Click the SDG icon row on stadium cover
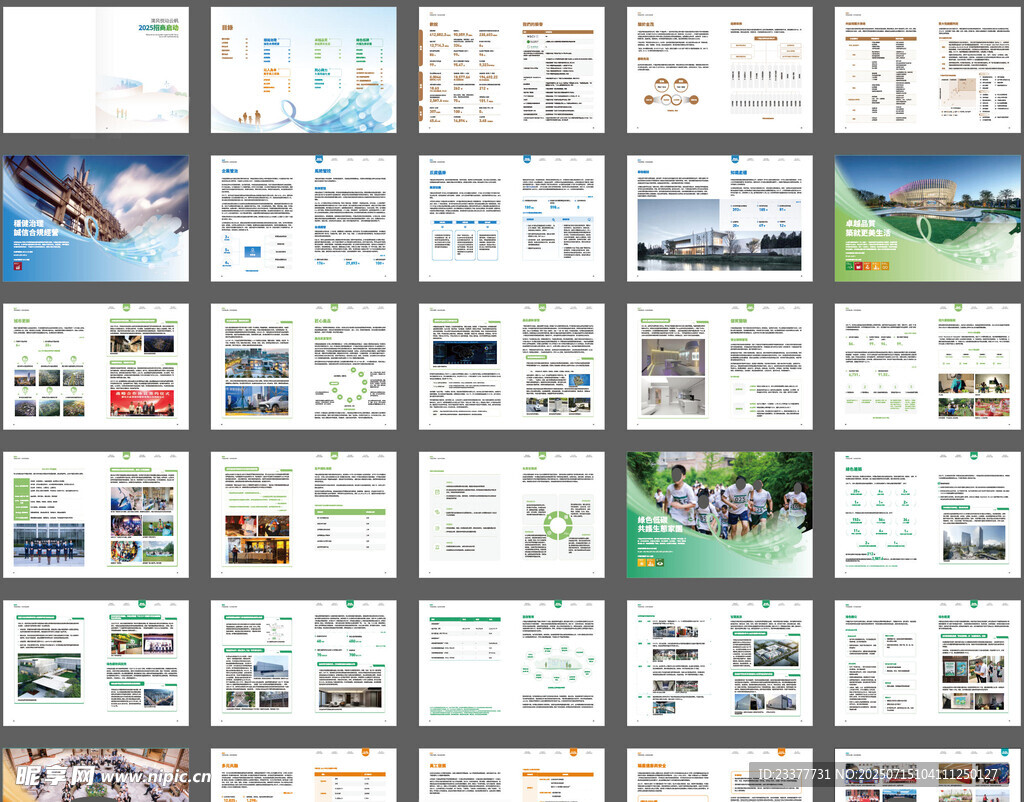1024x802 pixels. point(868,267)
